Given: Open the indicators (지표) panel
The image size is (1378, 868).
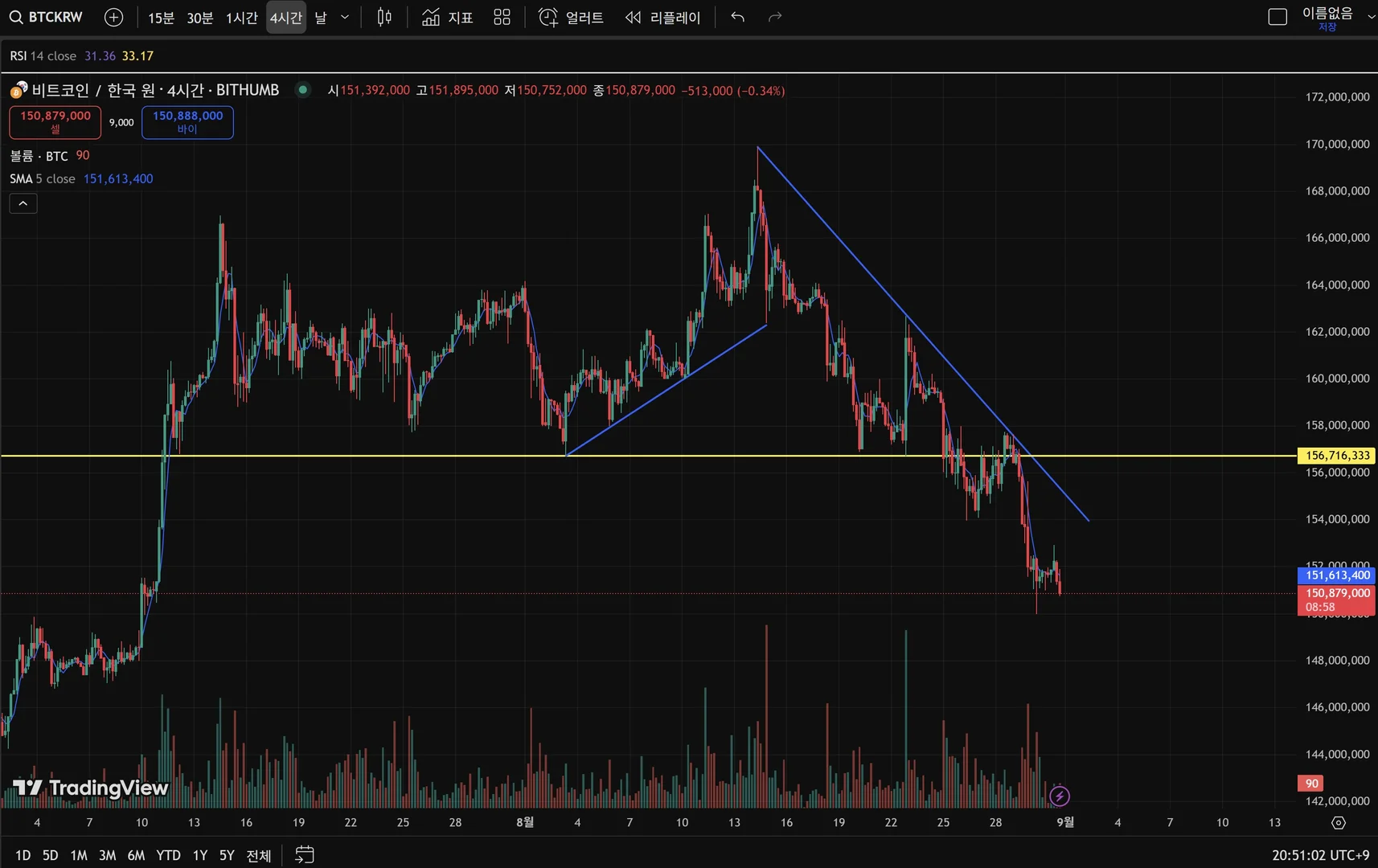Looking at the screenshot, I should click(x=448, y=17).
